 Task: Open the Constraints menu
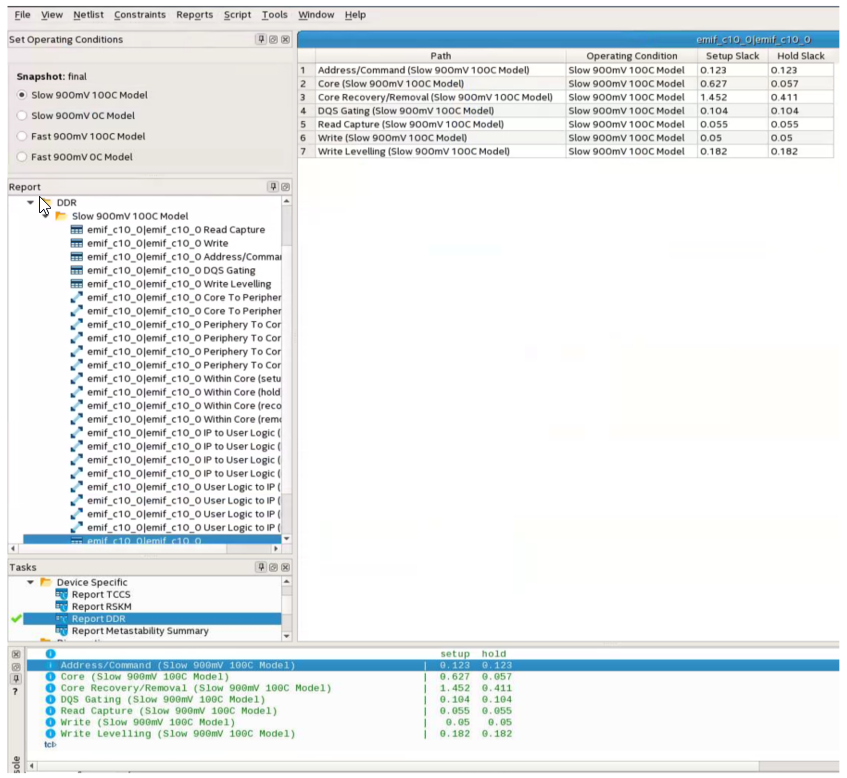coord(140,15)
